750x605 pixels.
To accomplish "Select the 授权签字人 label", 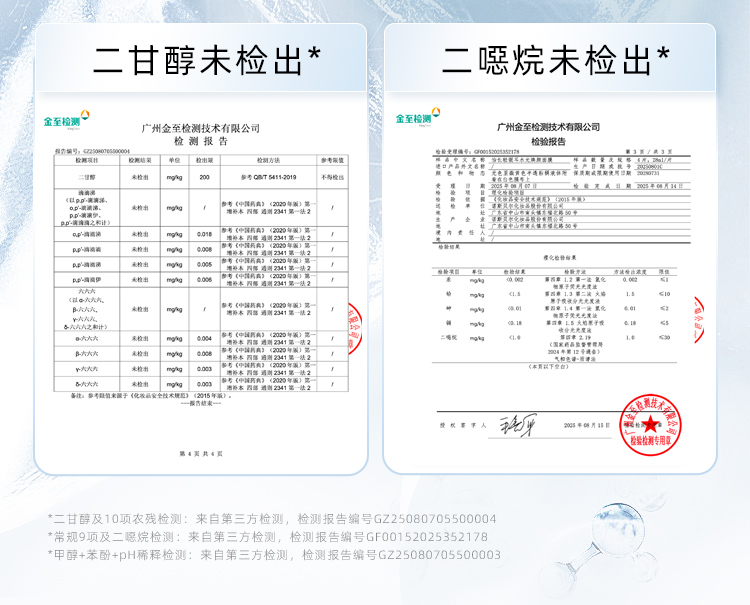I will pos(463,425).
